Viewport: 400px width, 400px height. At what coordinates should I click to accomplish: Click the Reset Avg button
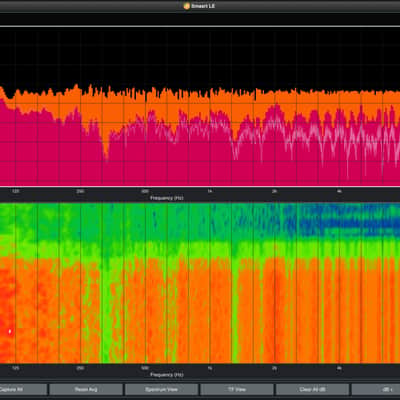[86, 389]
